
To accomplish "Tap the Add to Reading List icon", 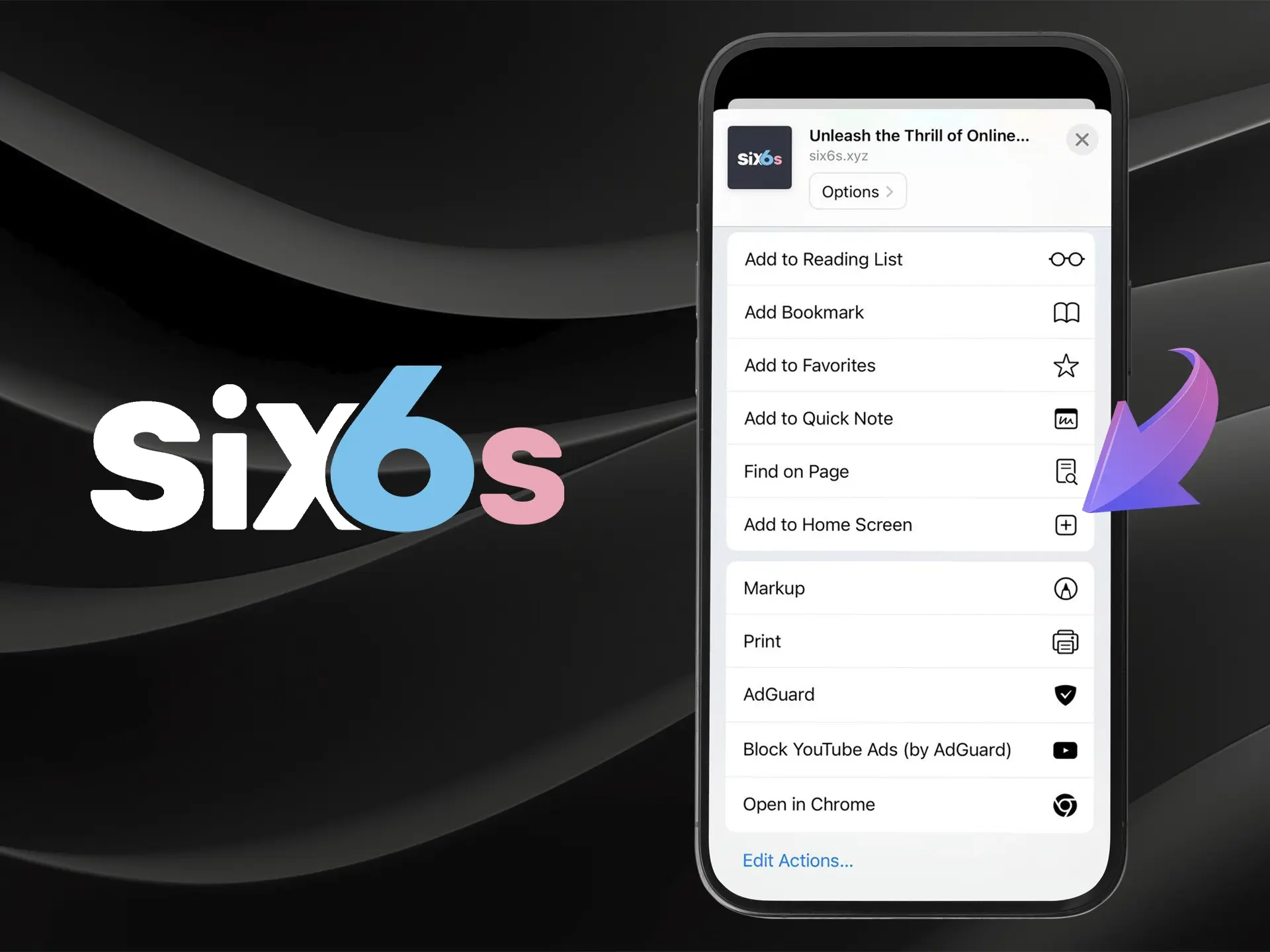I will (1065, 258).
